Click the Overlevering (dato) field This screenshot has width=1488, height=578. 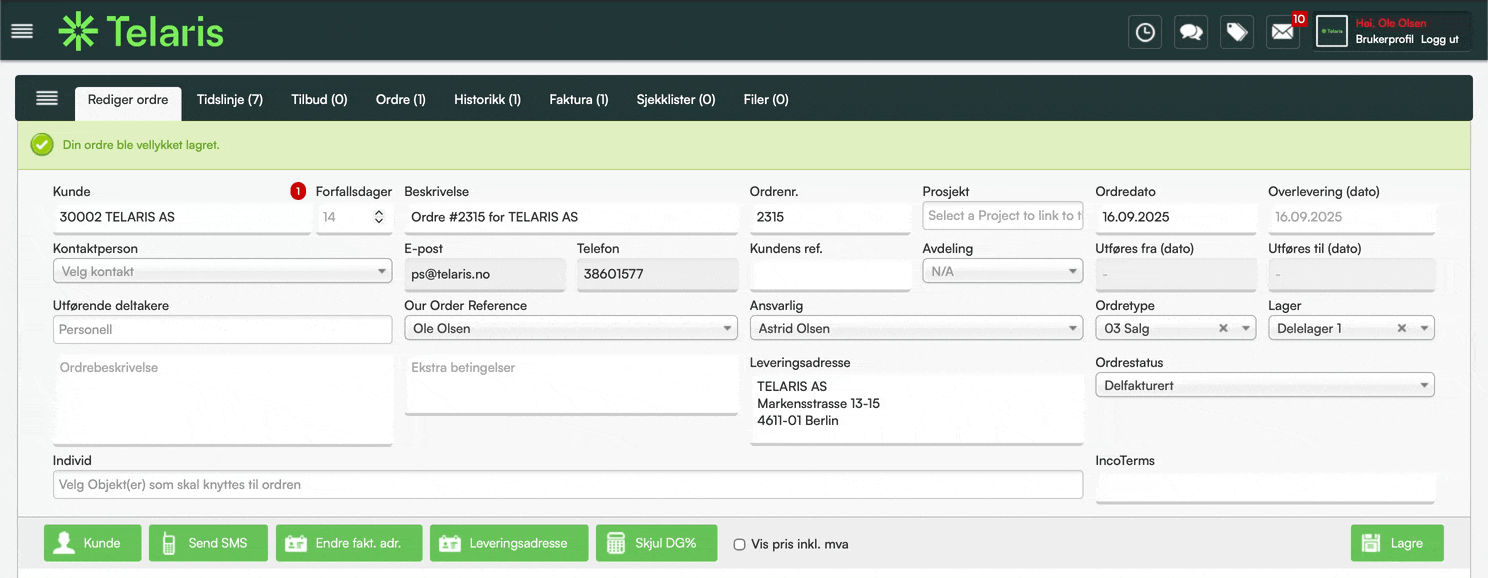click(1351, 217)
